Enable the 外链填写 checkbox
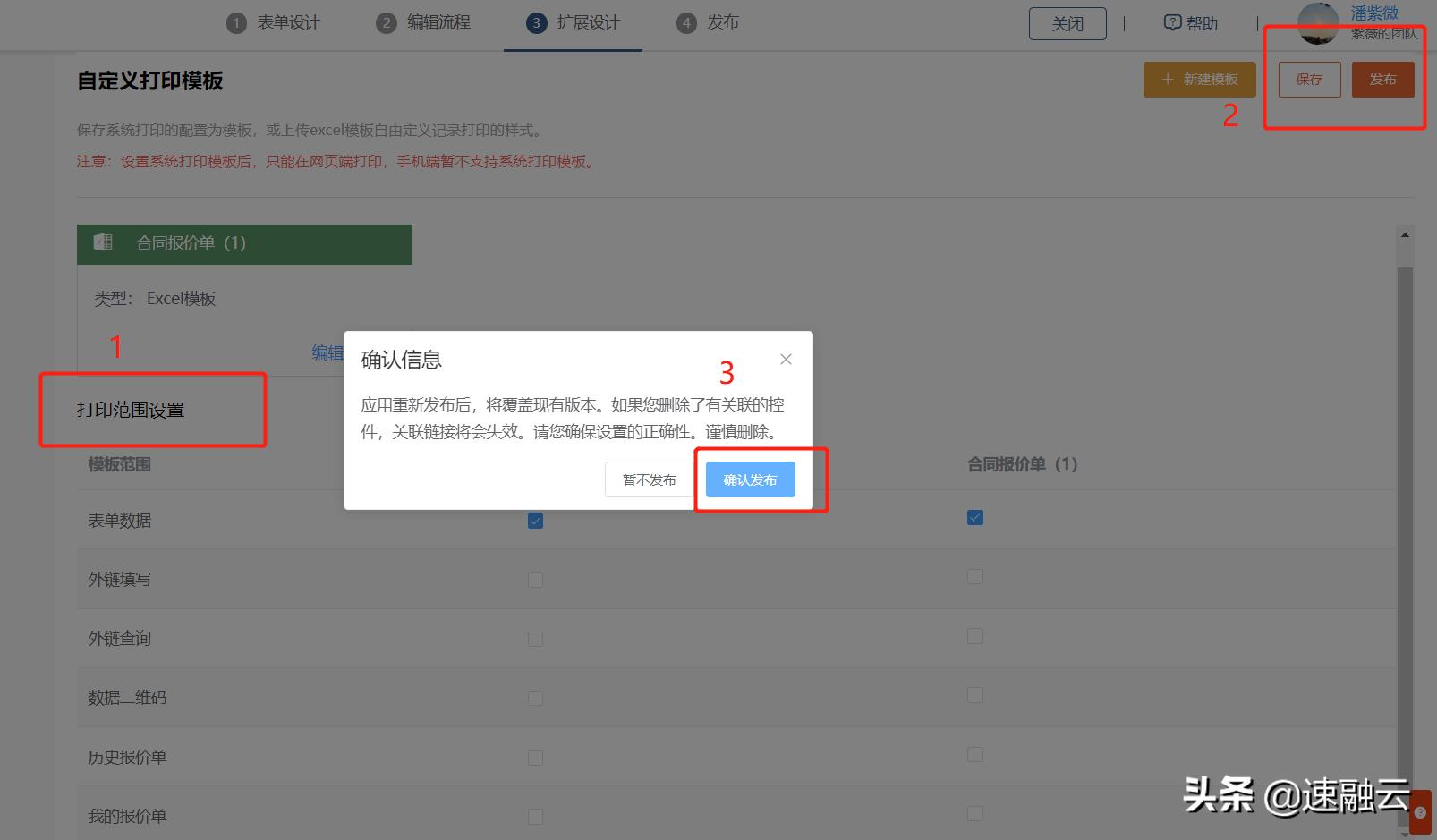The height and width of the screenshot is (840, 1437). coord(535,579)
